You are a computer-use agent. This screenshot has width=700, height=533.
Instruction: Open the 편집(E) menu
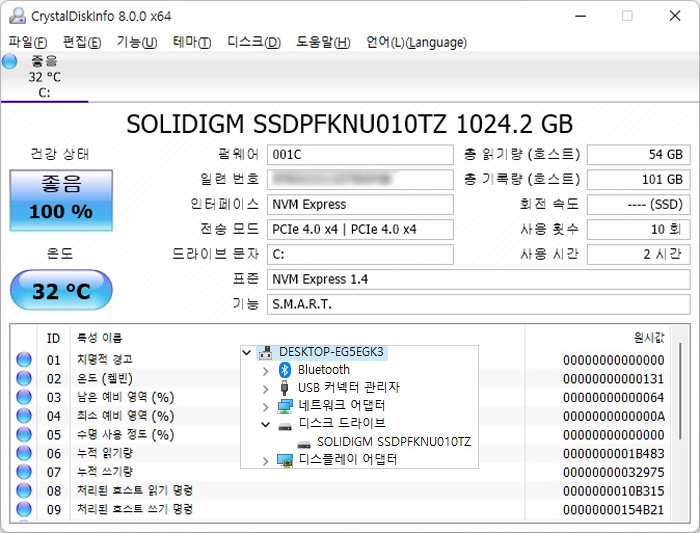tap(82, 42)
